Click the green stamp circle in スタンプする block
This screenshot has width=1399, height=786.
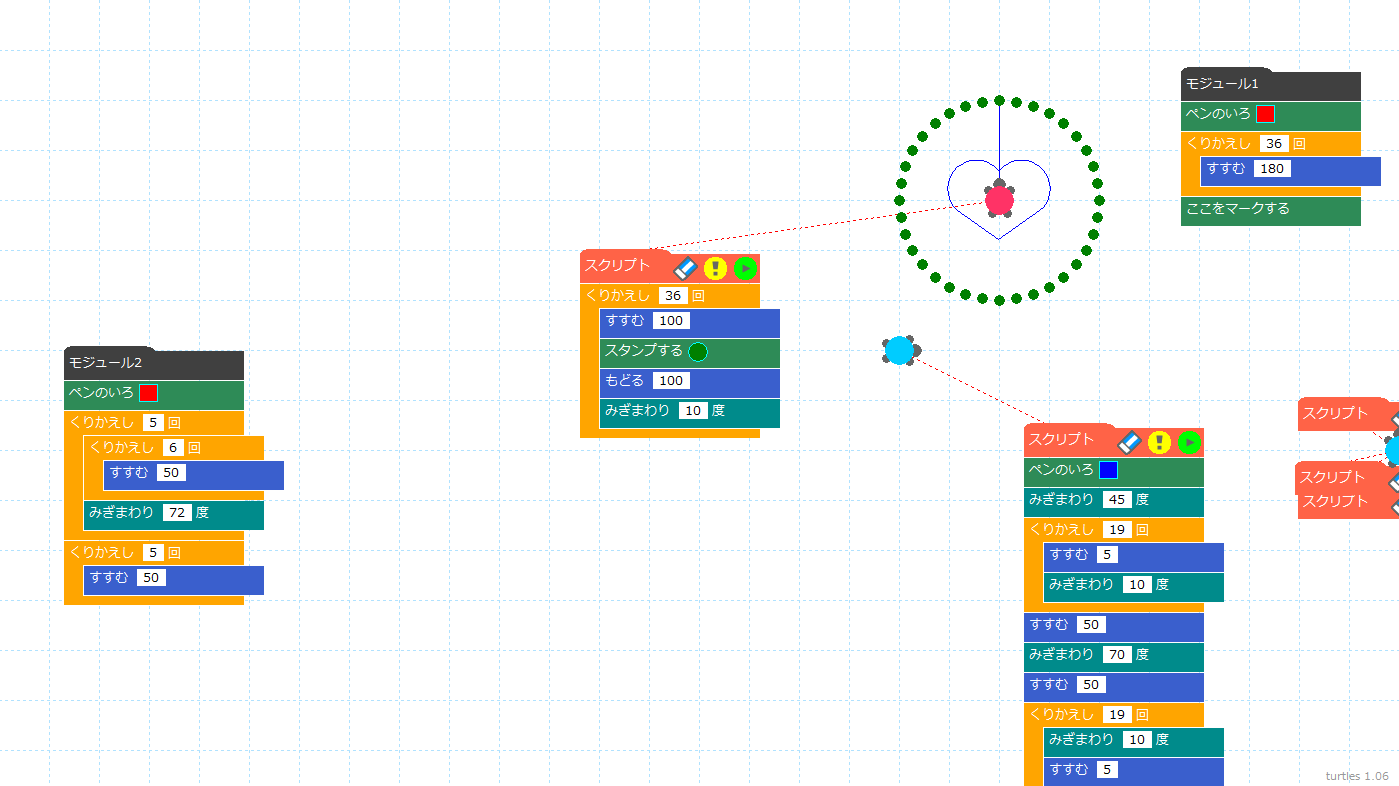(698, 352)
